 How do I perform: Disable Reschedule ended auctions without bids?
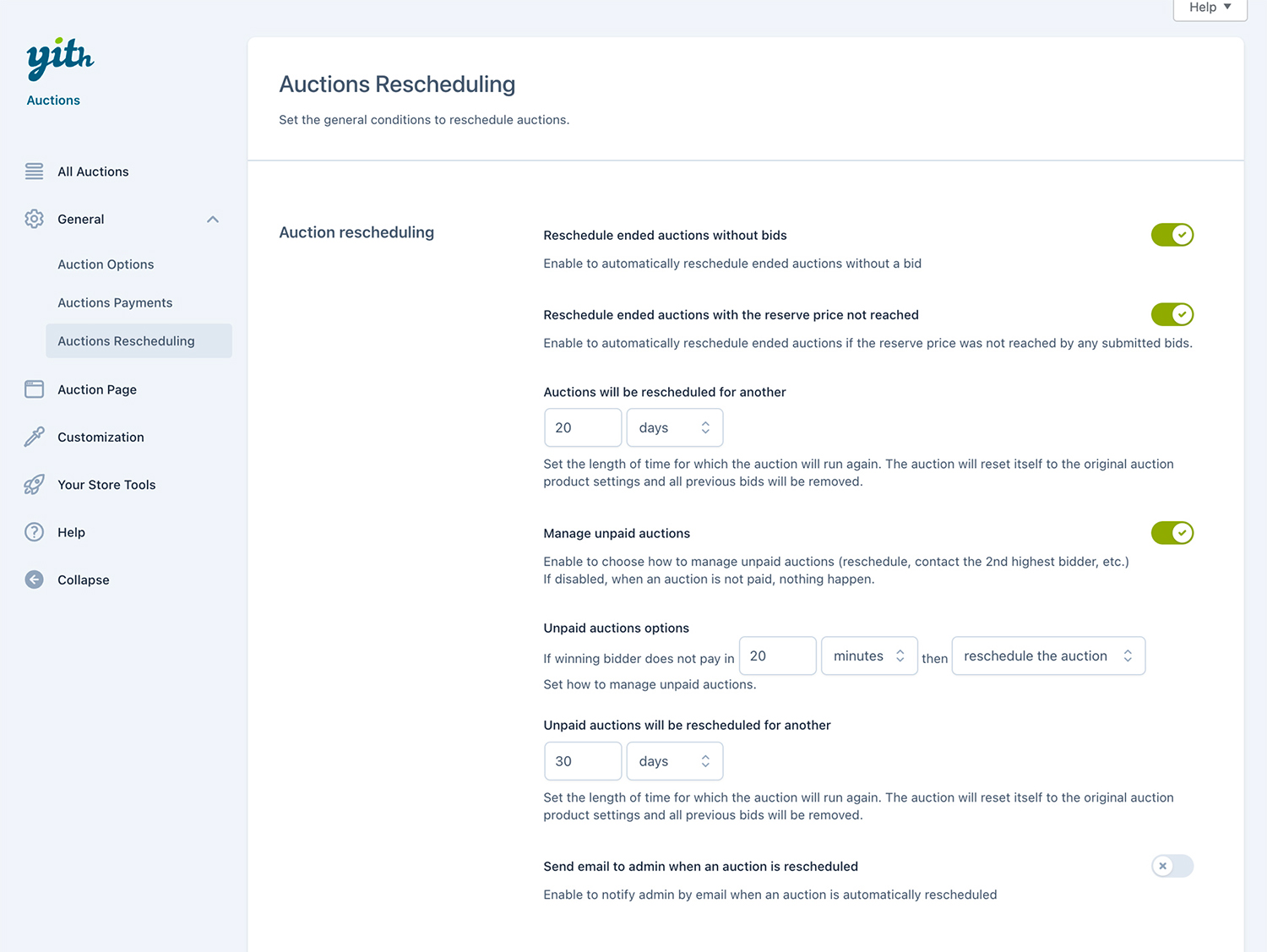pyautogui.click(x=1172, y=235)
